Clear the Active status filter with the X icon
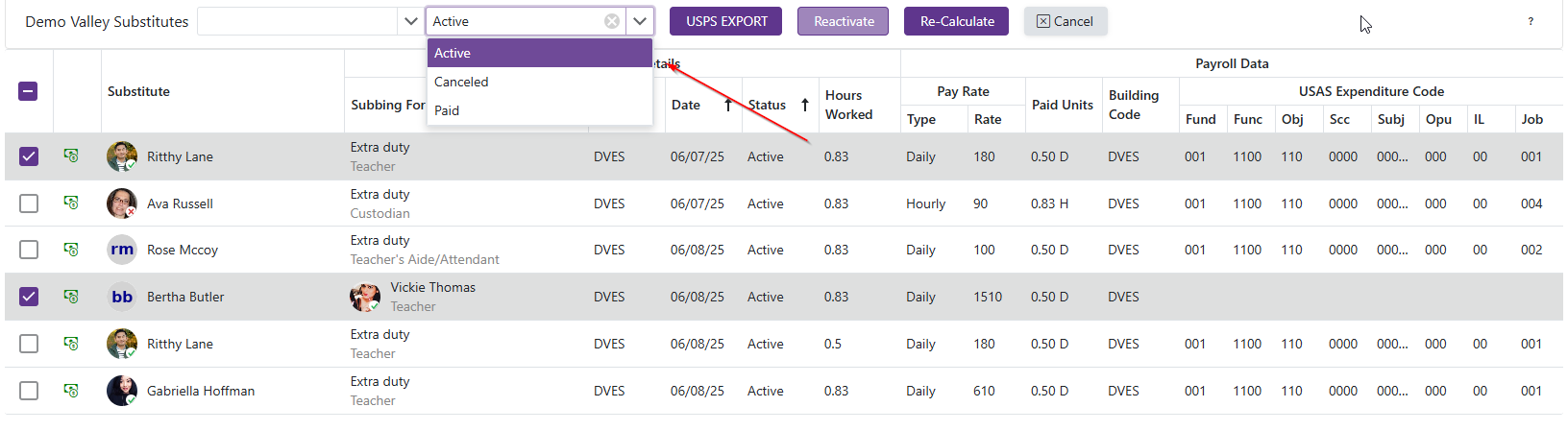This screenshot has width=1568, height=431. [612, 21]
